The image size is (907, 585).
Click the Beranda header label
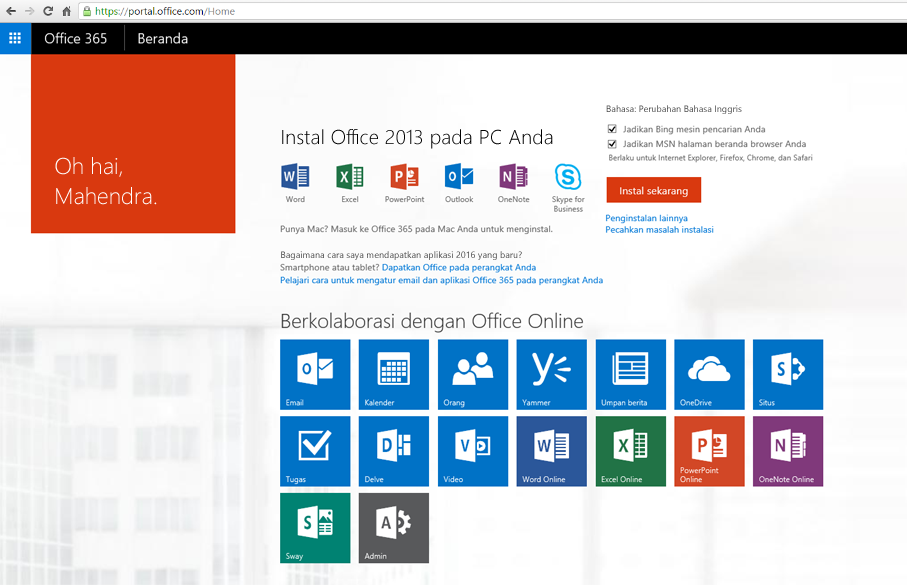(163, 39)
